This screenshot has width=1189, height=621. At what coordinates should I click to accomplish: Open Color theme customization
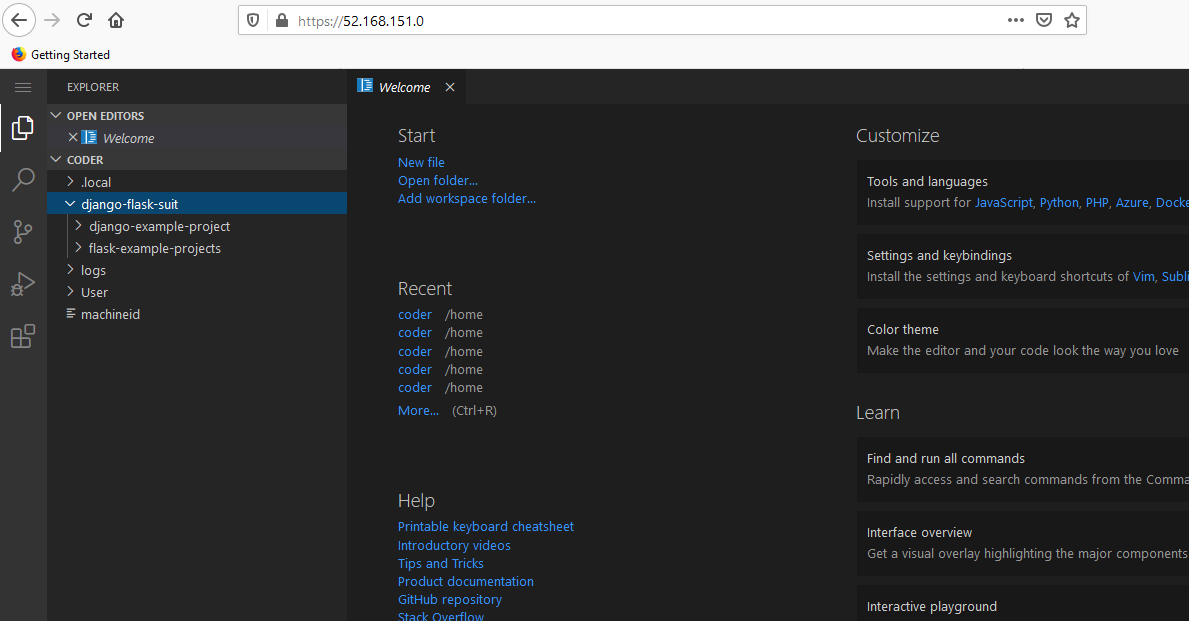1022,340
